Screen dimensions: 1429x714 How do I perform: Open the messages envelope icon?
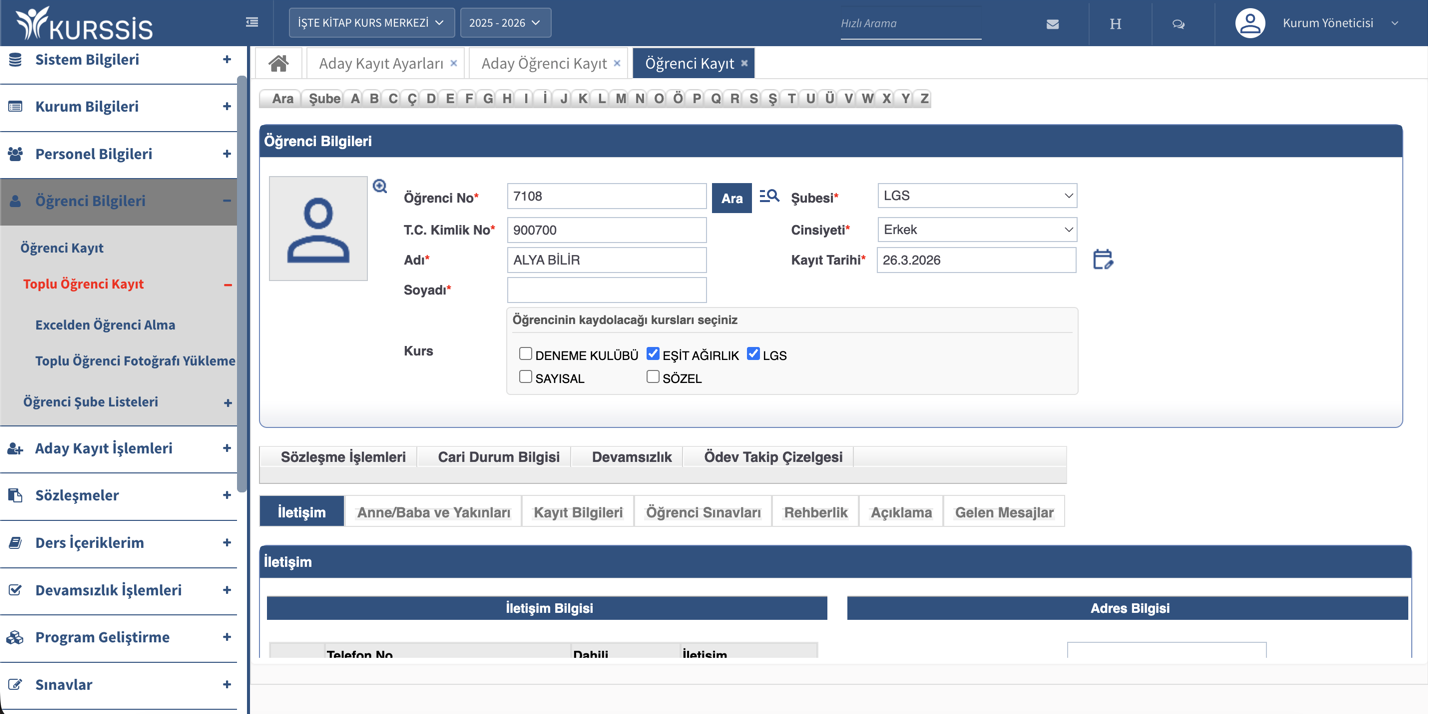point(1053,24)
